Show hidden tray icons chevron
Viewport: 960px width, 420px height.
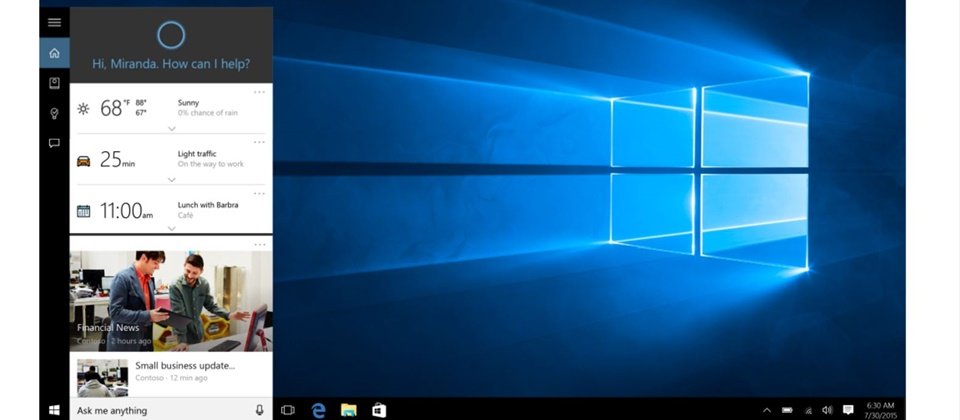pos(767,410)
